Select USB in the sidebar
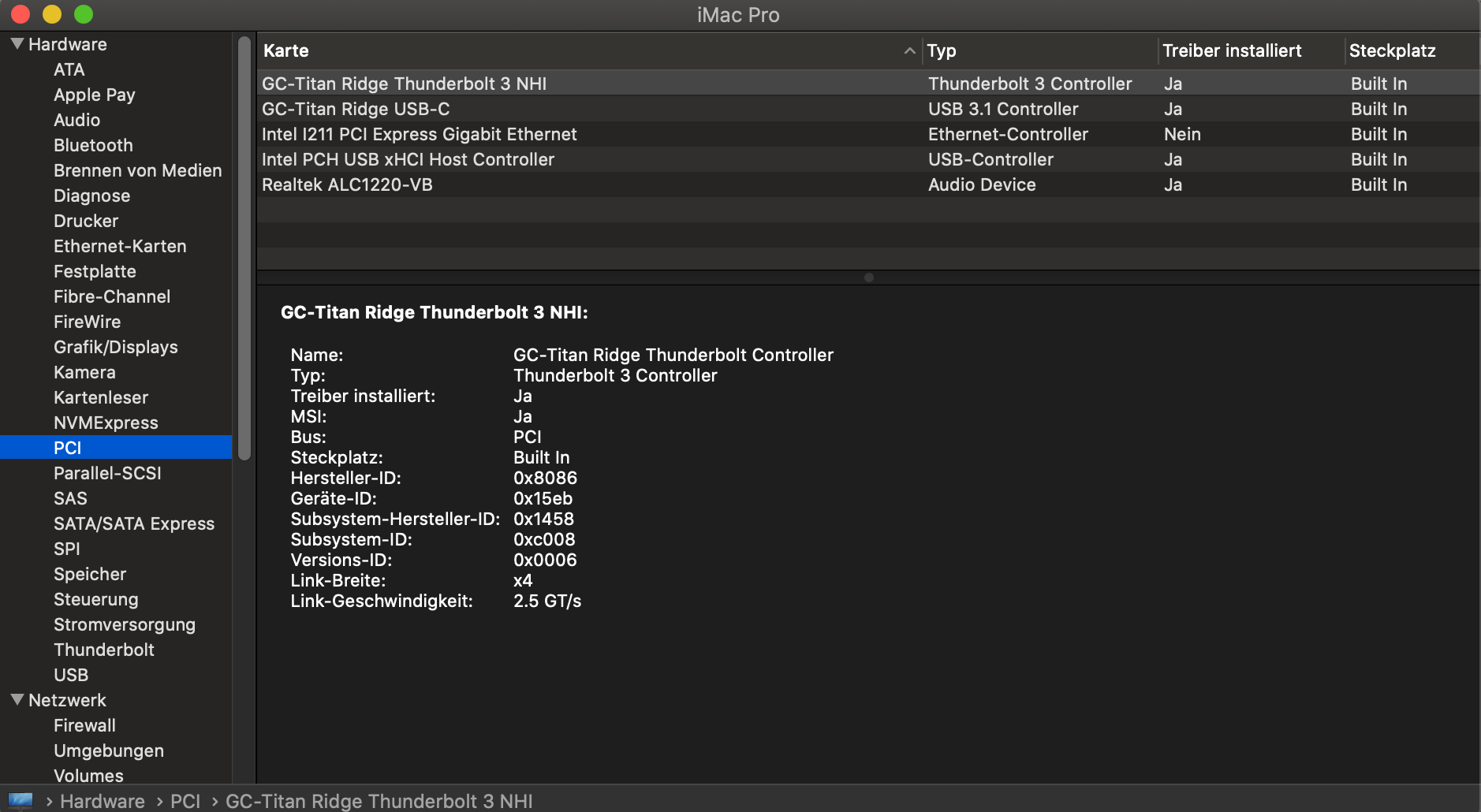1481x812 pixels. click(x=71, y=675)
